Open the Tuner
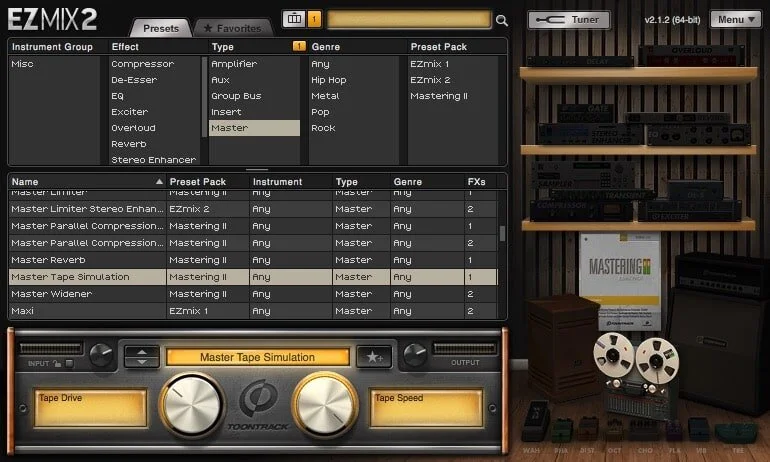Screen dimensions: 770x462 [569, 20]
